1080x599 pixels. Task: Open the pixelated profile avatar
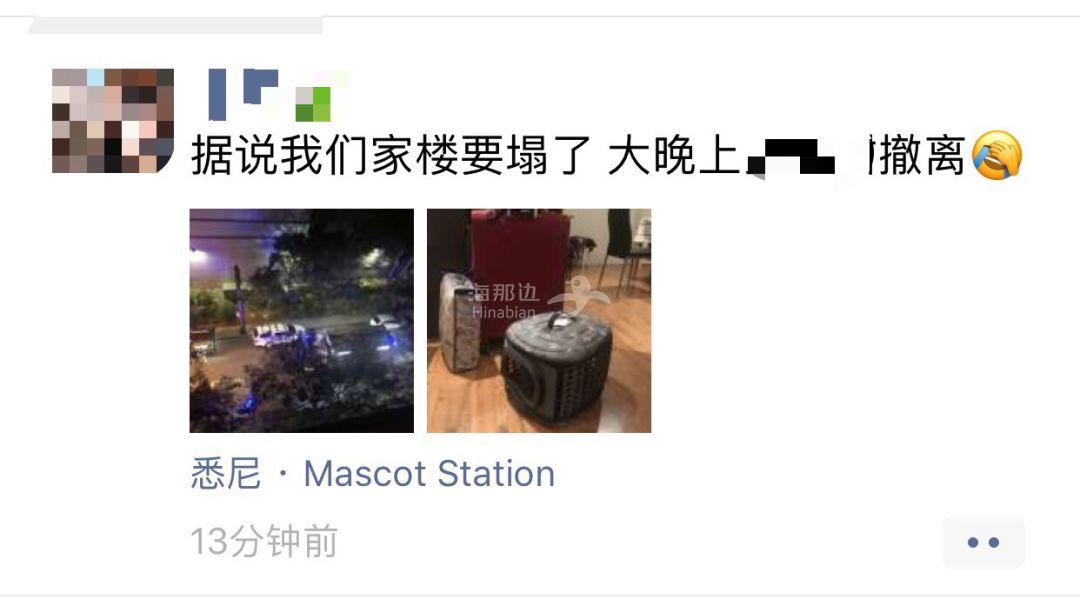coord(113,120)
